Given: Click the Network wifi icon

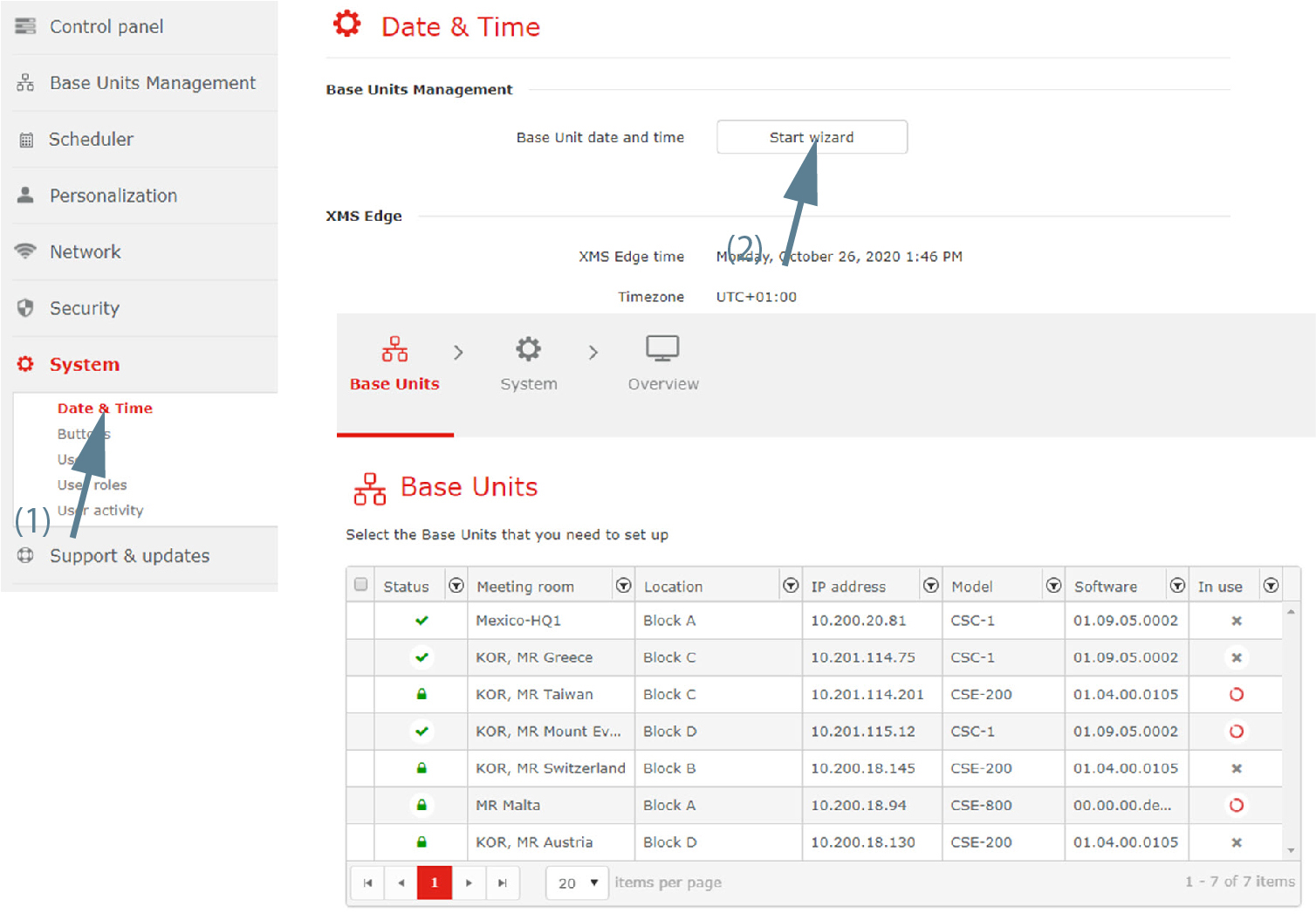Looking at the screenshot, I should point(25,251).
